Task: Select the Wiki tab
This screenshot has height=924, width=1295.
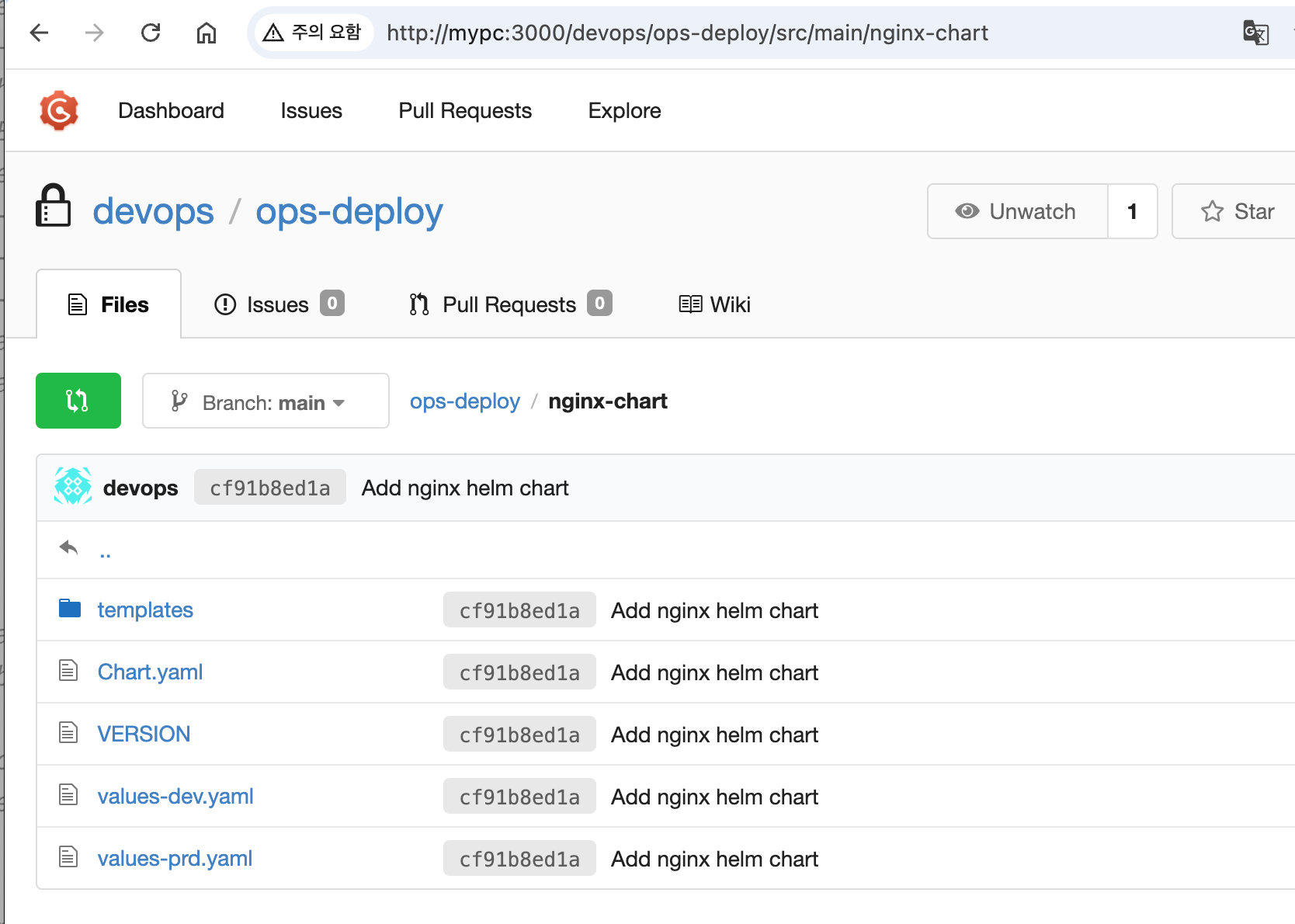Action: (714, 304)
